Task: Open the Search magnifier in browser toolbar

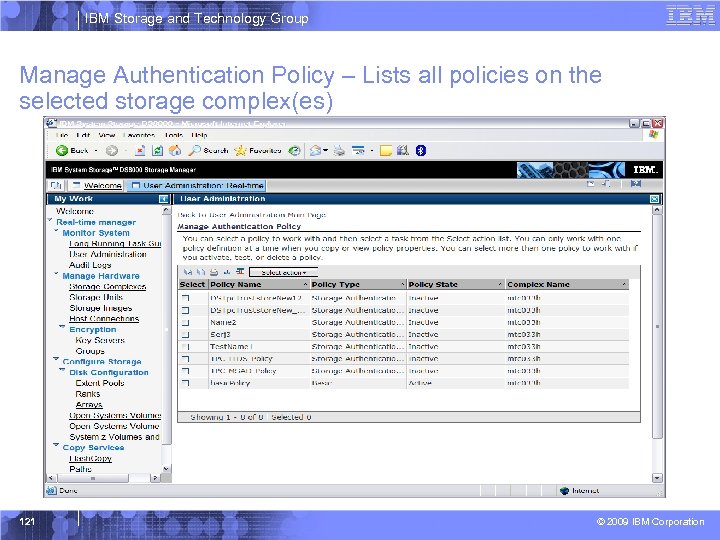Action: 195,151
